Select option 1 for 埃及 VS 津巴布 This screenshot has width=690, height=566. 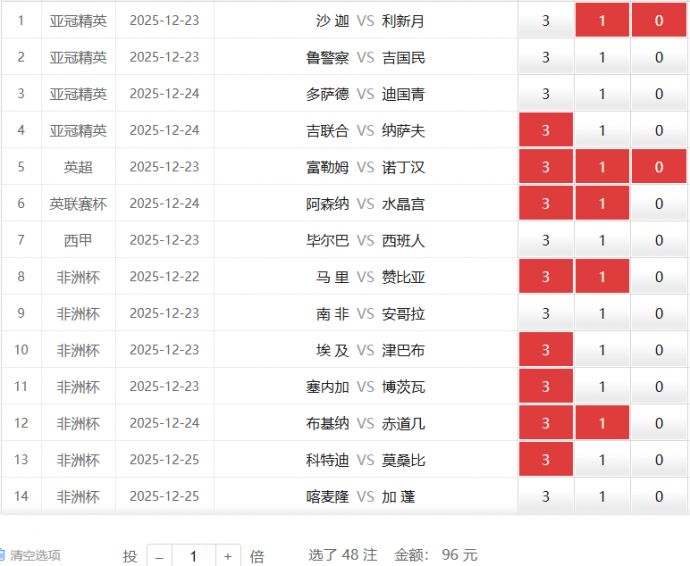click(x=602, y=350)
